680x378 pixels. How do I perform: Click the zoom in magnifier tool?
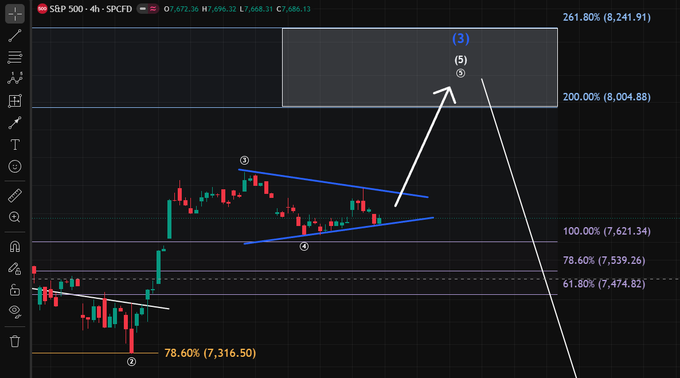coord(15,217)
